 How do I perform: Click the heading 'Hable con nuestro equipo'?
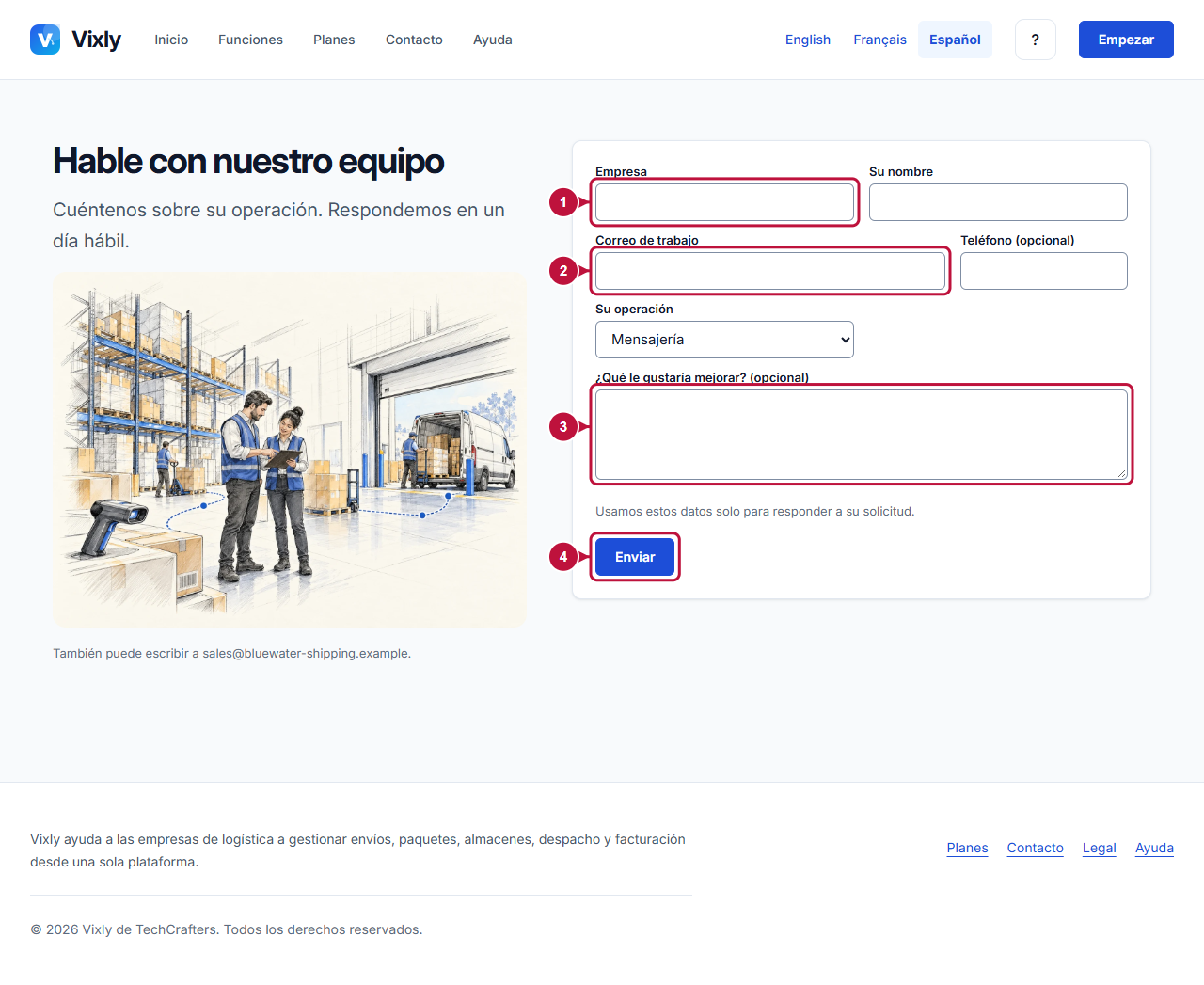pyautogui.click(x=248, y=161)
